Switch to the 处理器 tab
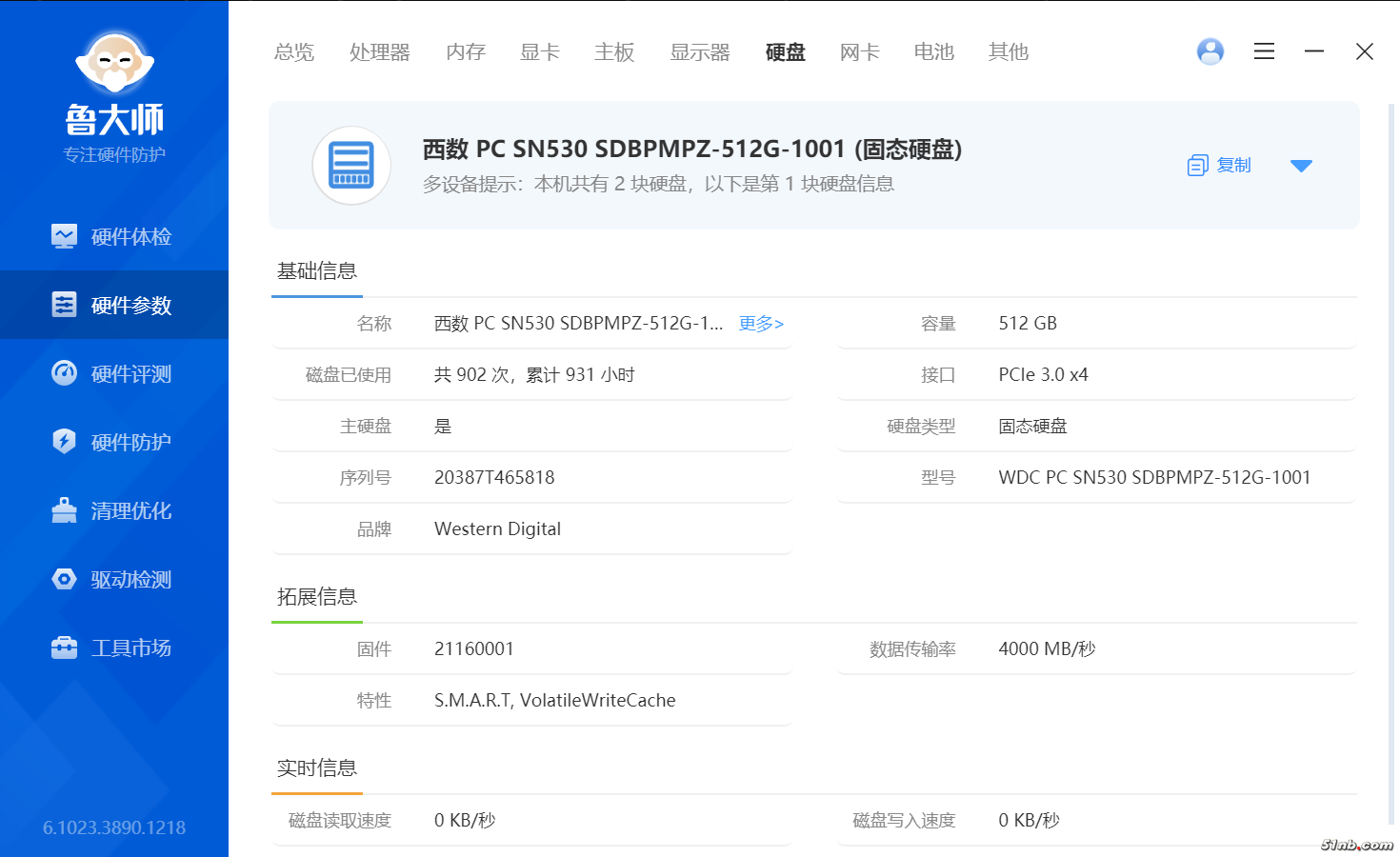Screen dimensions: 1400x857 pos(379,52)
